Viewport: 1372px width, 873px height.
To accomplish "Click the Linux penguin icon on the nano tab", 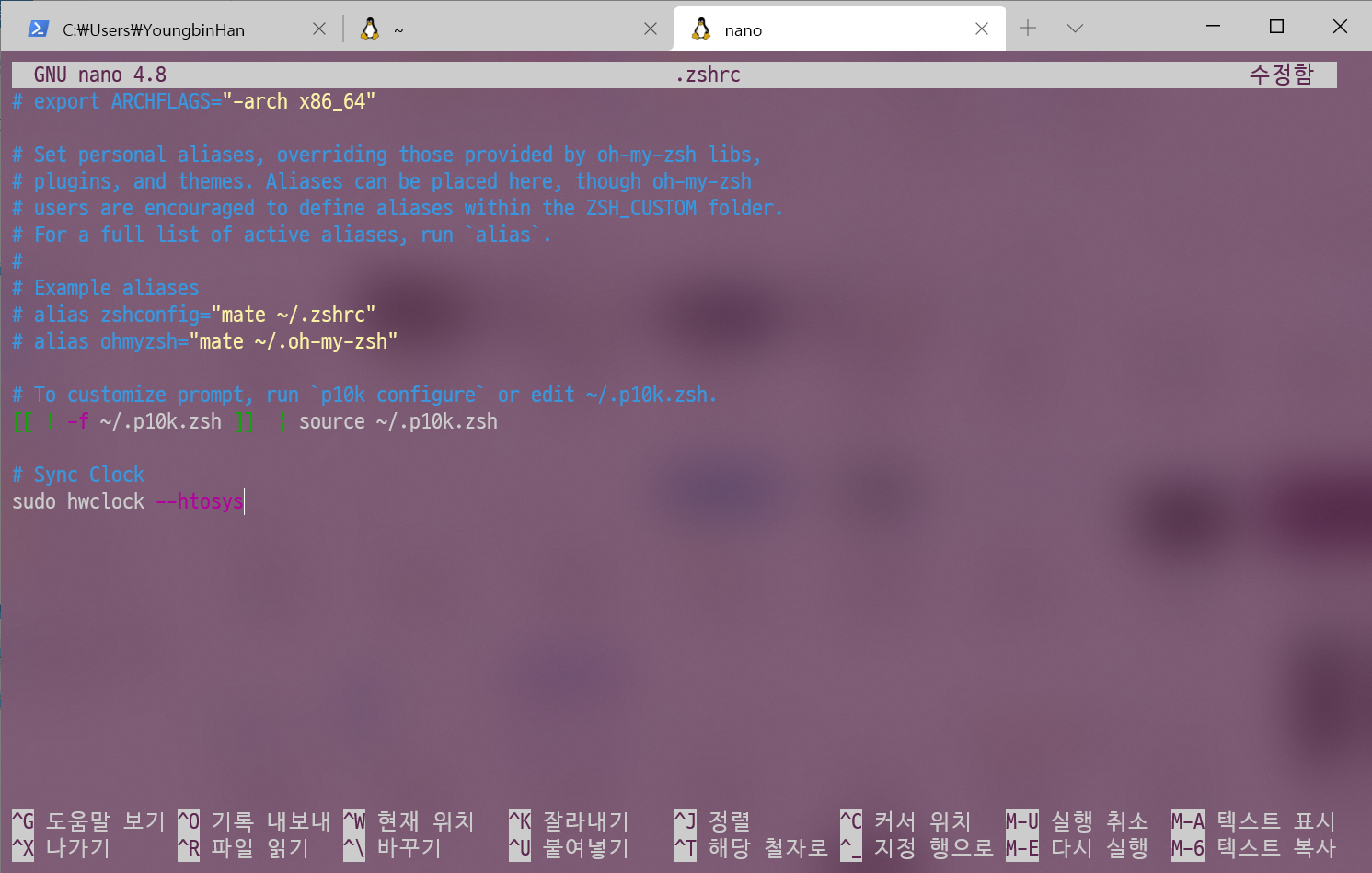I will coord(701,29).
